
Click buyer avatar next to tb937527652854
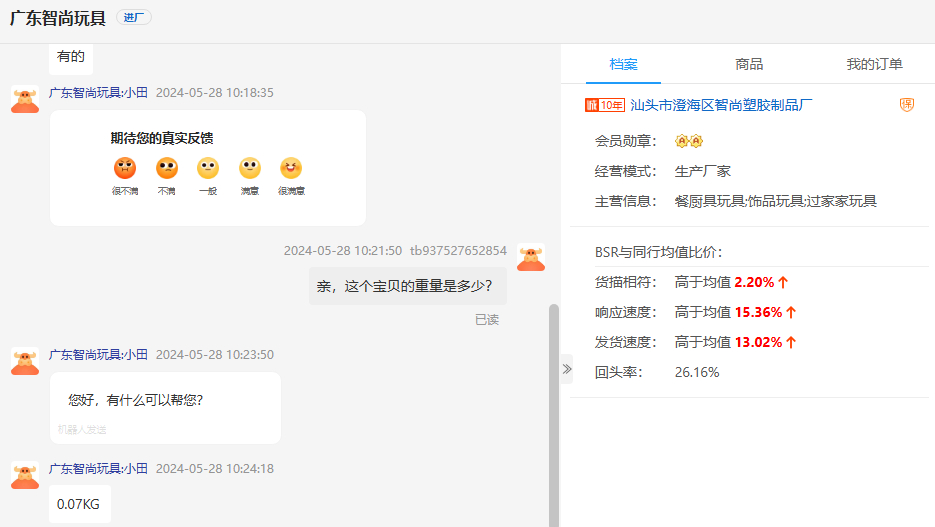coord(531,258)
